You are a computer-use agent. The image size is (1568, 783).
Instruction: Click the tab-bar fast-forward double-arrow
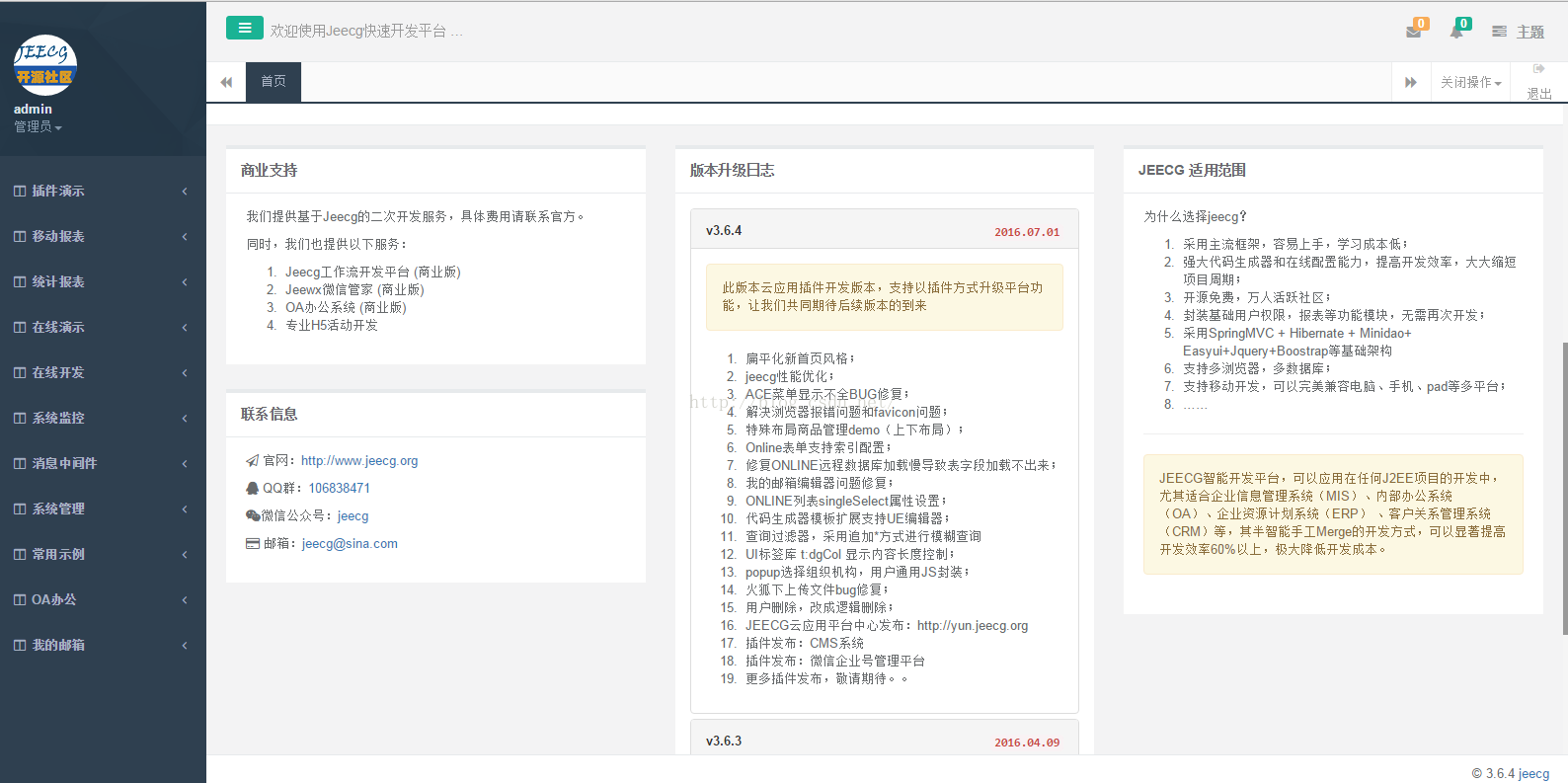(x=1411, y=82)
